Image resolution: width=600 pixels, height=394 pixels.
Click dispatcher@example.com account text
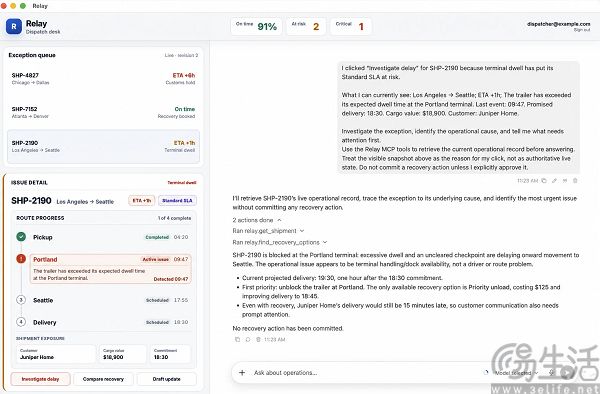coord(558,24)
